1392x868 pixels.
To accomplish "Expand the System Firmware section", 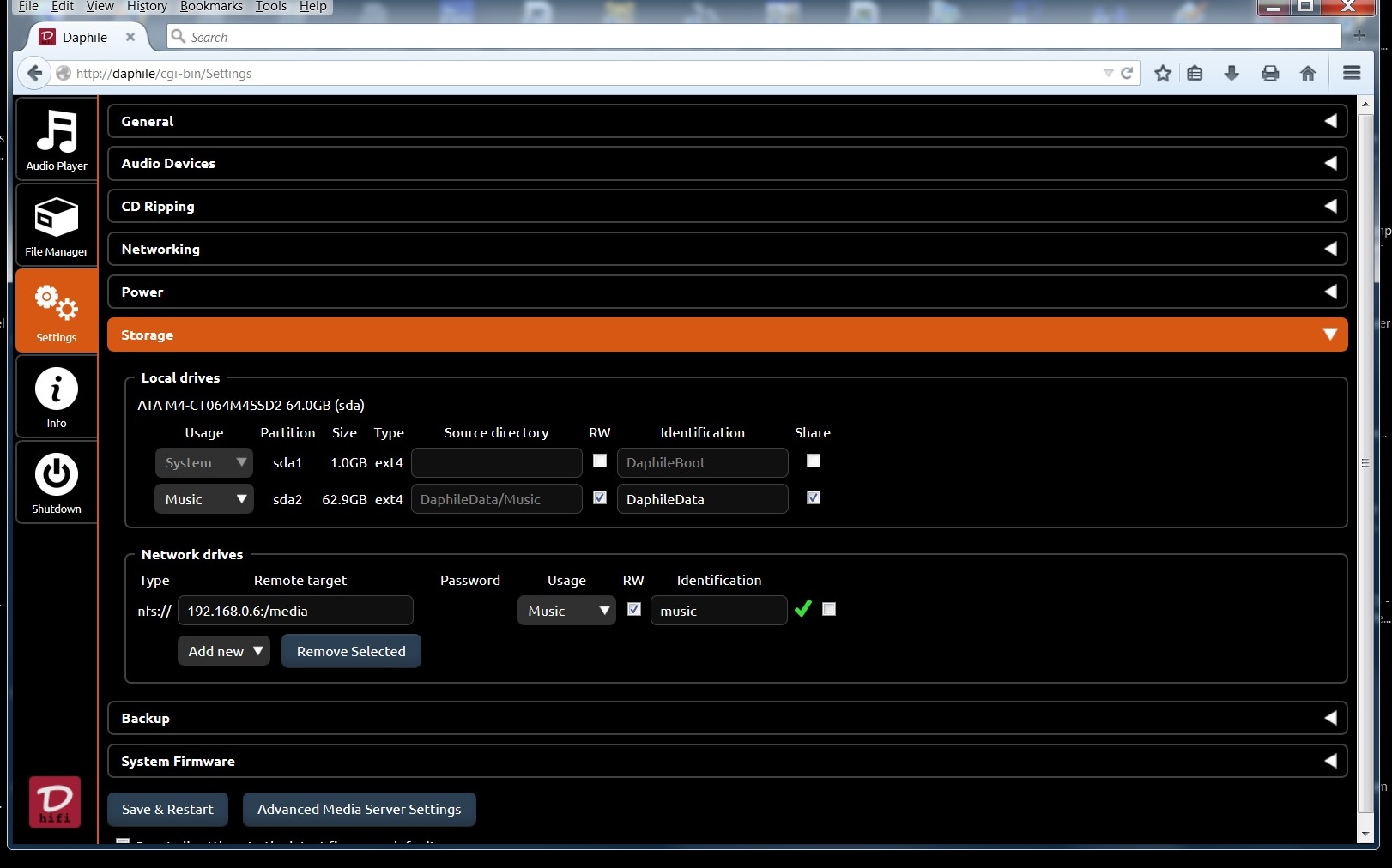I will pyautogui.click(x=728, y=761).
